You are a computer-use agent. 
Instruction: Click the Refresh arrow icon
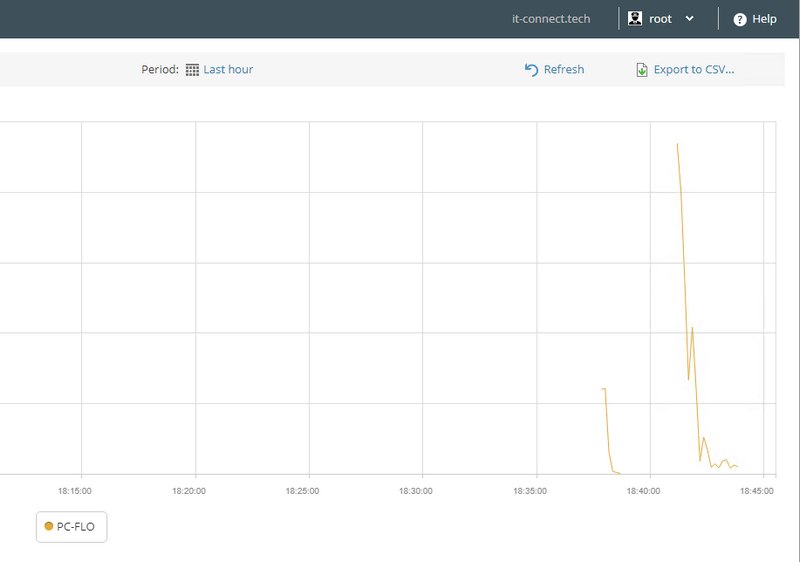tap(531, 70)
